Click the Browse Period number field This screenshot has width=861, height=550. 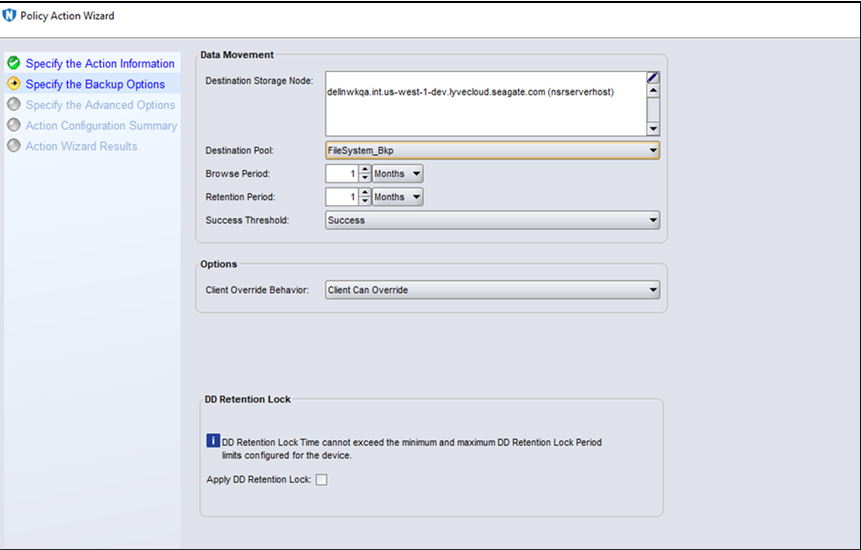click(x=343, y=173)
